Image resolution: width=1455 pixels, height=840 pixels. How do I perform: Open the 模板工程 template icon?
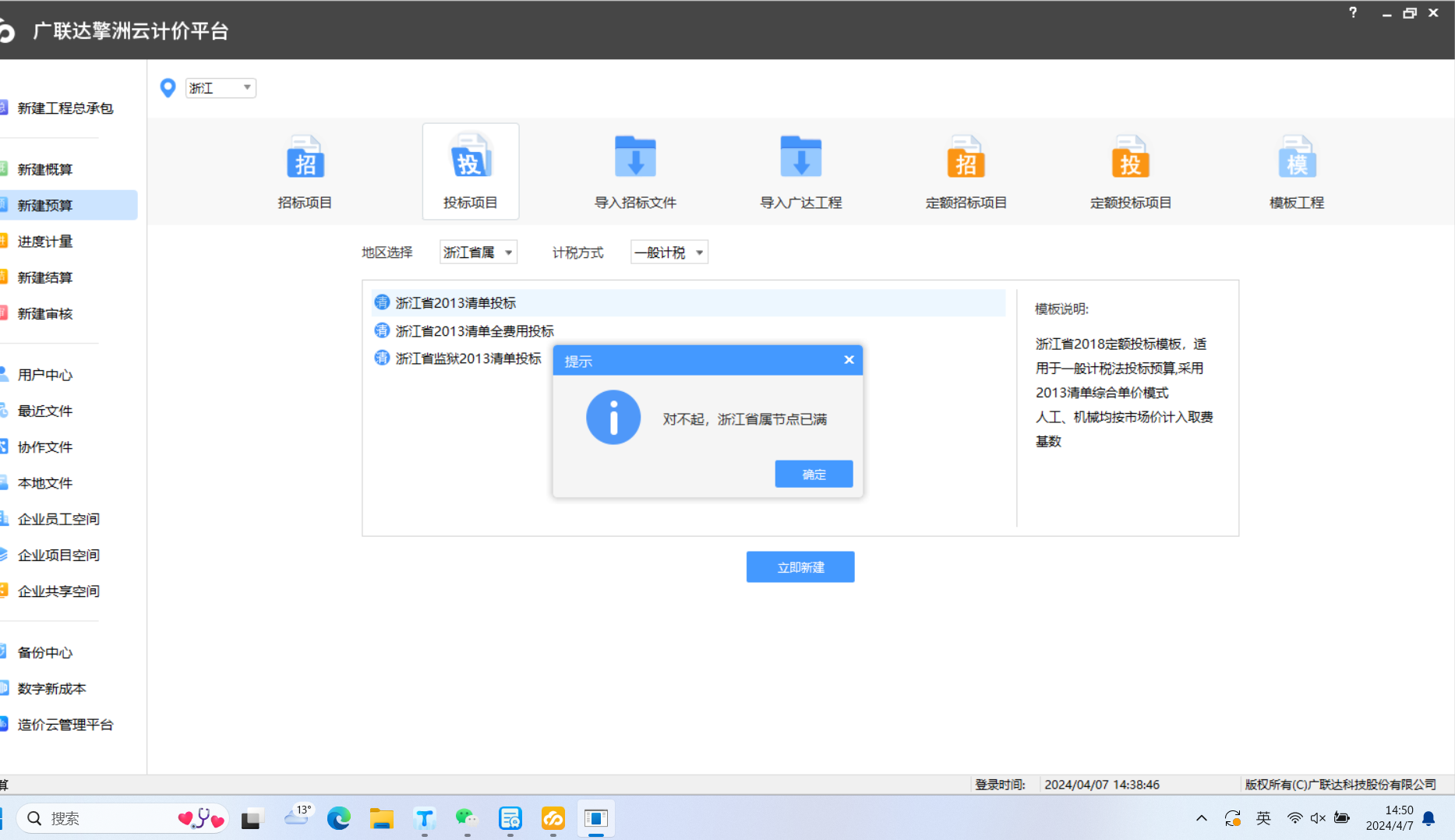point(1296,157)
